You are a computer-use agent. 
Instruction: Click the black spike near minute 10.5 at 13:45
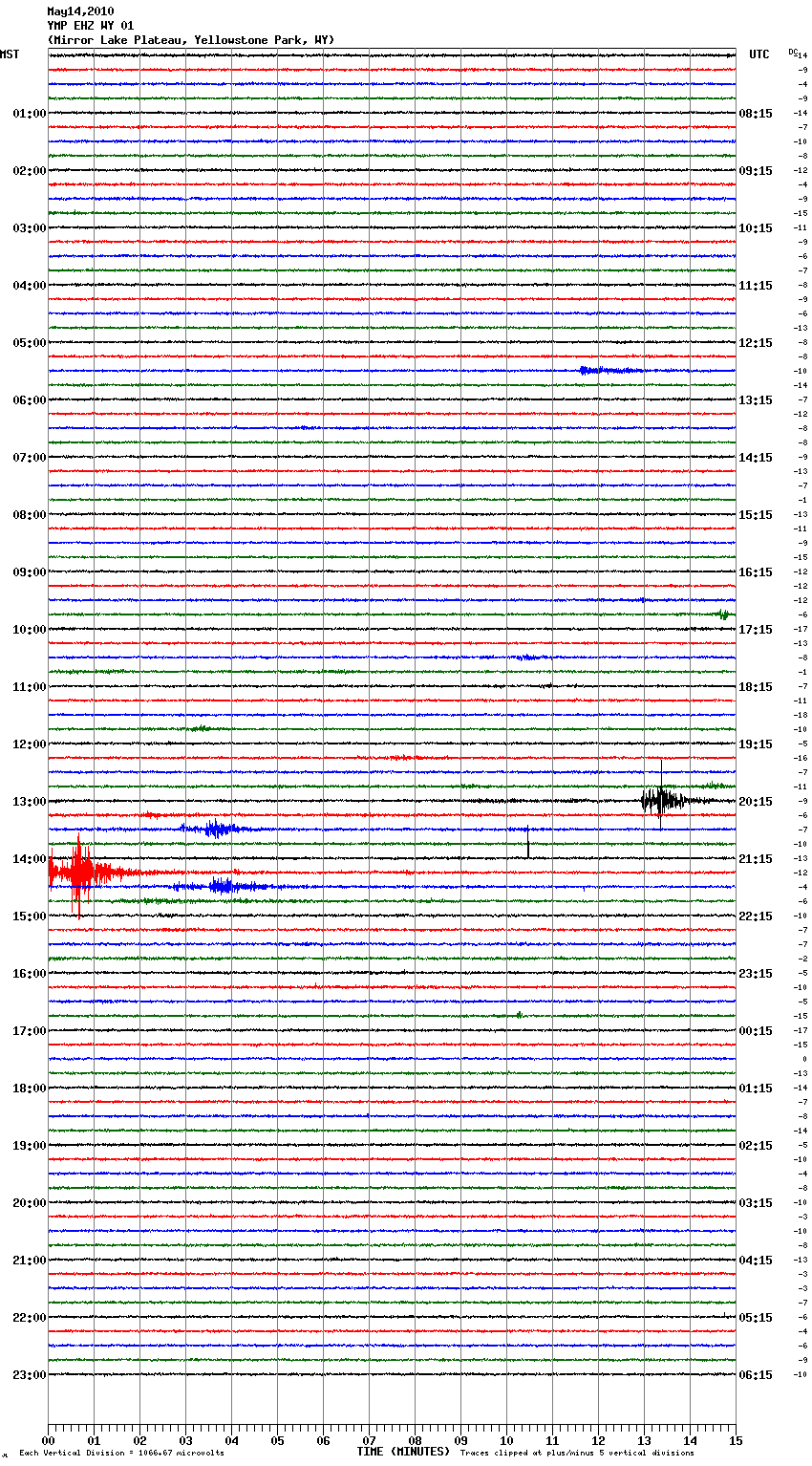click(527, 843)
